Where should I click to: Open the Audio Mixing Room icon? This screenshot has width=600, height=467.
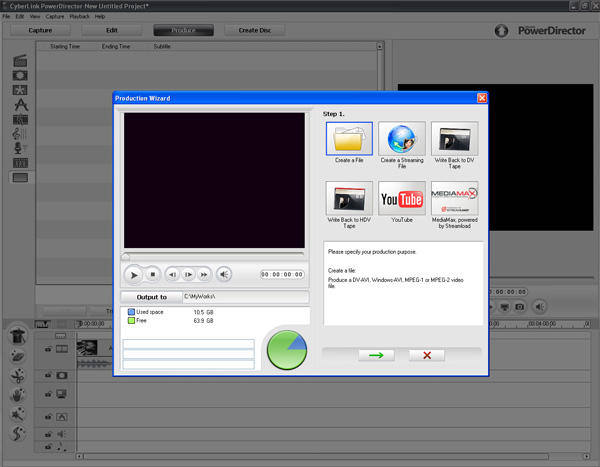pyautogui.click(x=19, y=134)
